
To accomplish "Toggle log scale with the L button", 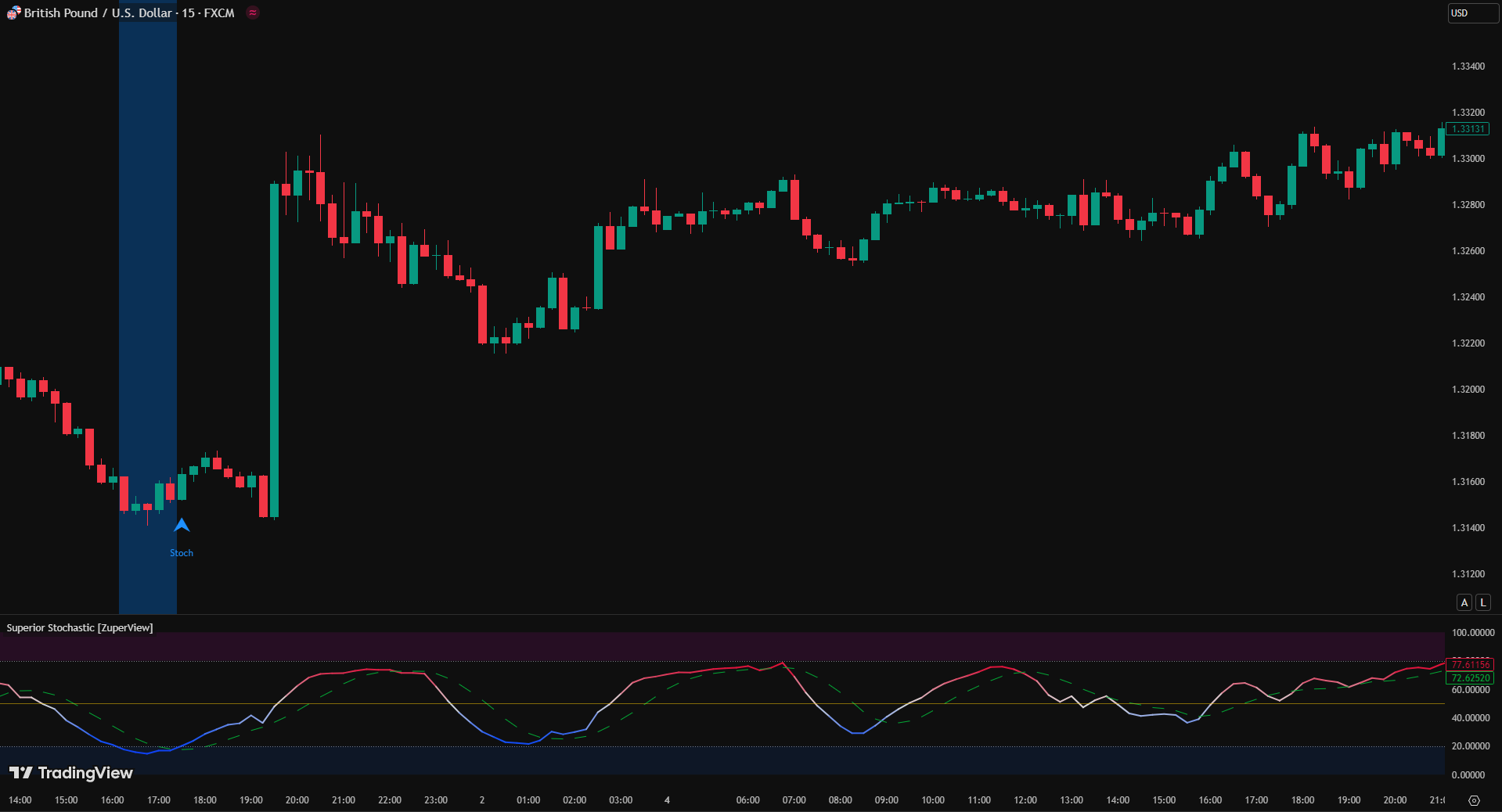I will click(x=1482, y=602).
